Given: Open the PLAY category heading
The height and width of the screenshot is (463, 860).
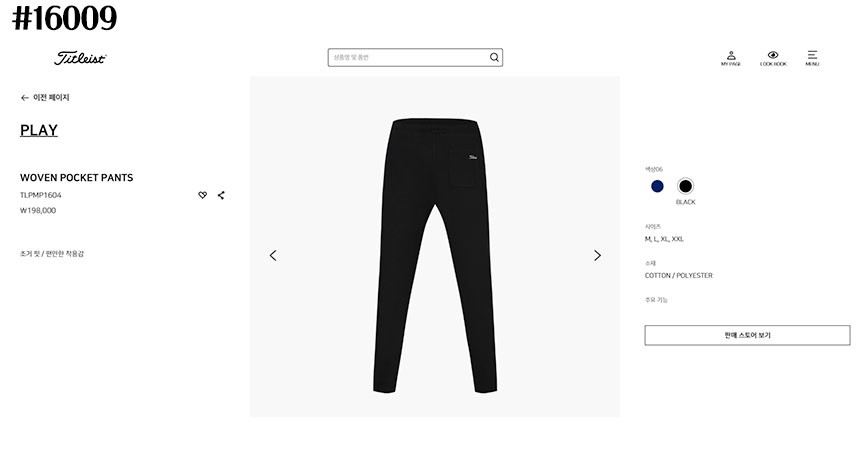Looking at the screenshot, I should tap(39, 131).
